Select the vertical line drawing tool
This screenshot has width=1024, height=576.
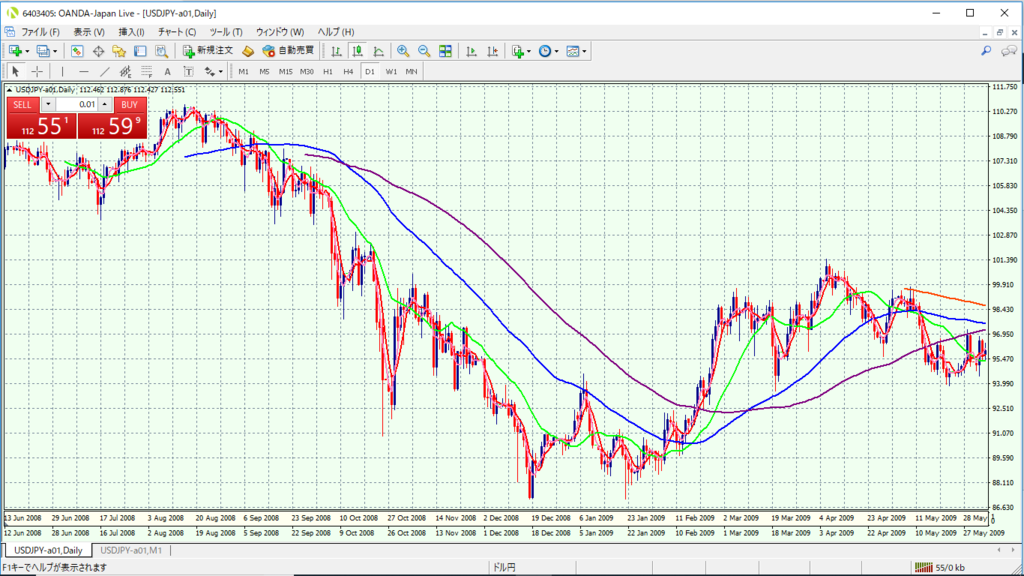[62, 72]
